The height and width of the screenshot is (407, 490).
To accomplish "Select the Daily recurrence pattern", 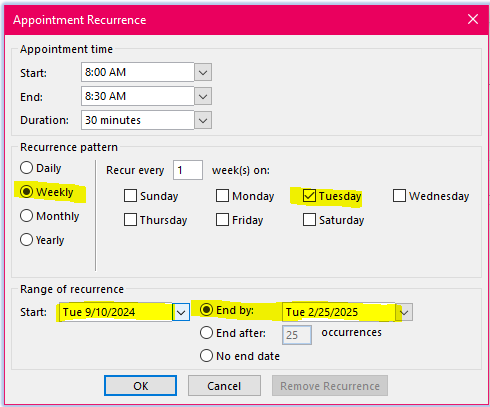I will coord(26,168).
